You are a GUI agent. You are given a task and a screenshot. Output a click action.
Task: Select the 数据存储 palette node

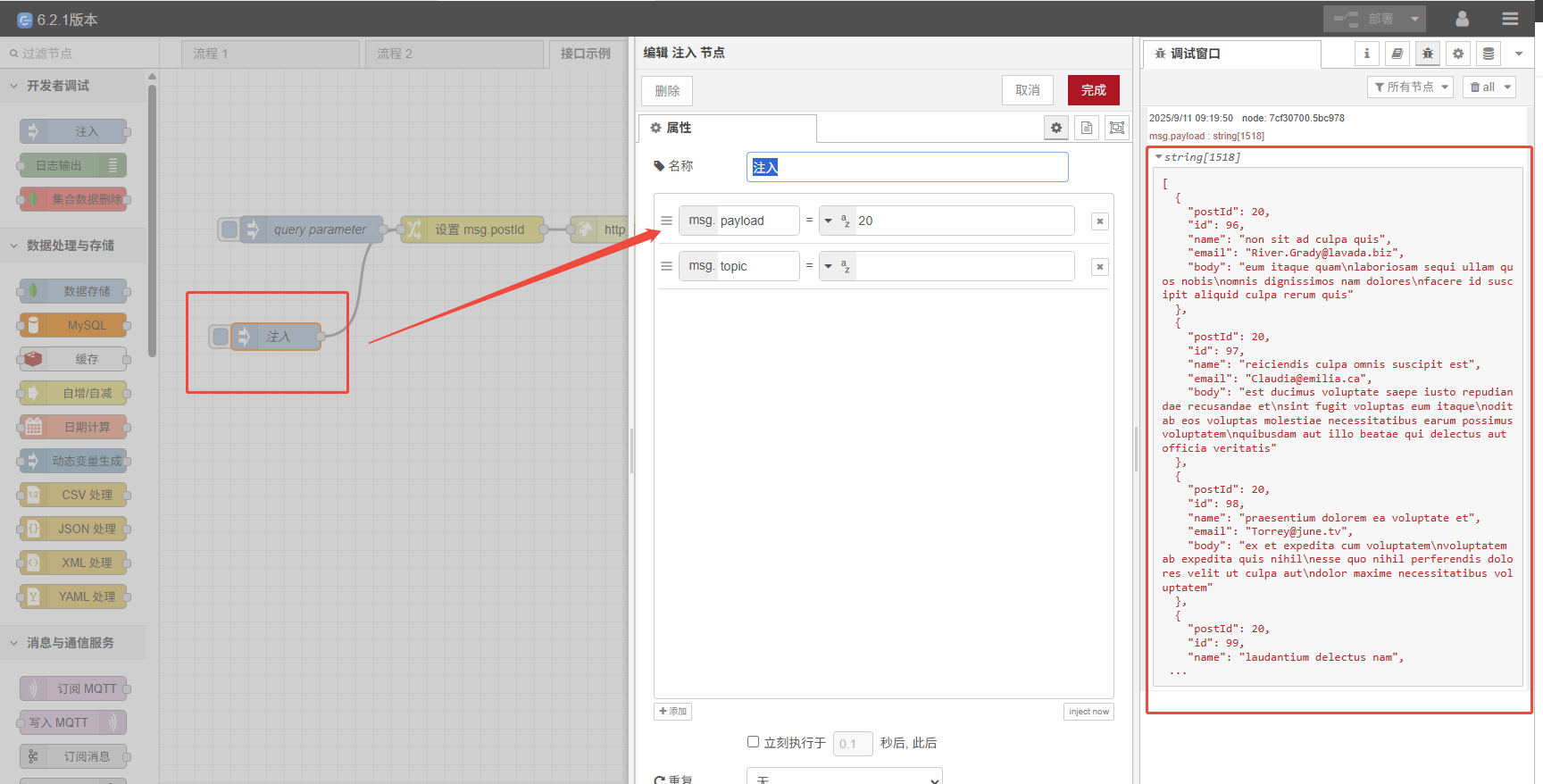[x=74, y=291]
